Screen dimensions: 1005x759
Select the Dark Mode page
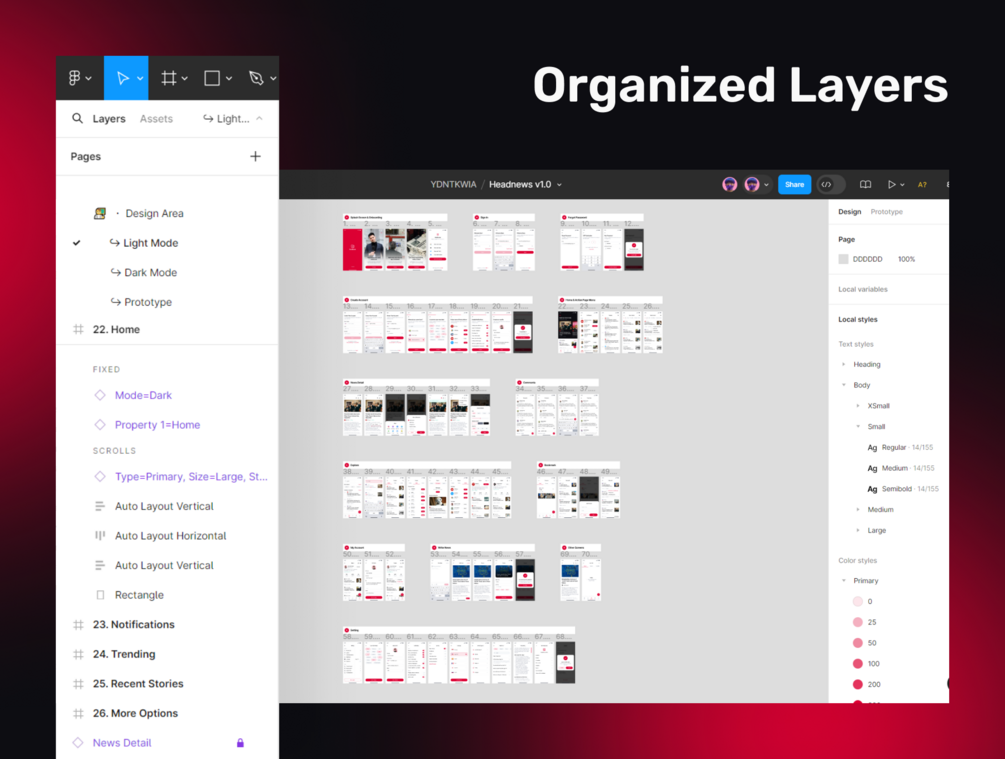[x=151, y=272]
